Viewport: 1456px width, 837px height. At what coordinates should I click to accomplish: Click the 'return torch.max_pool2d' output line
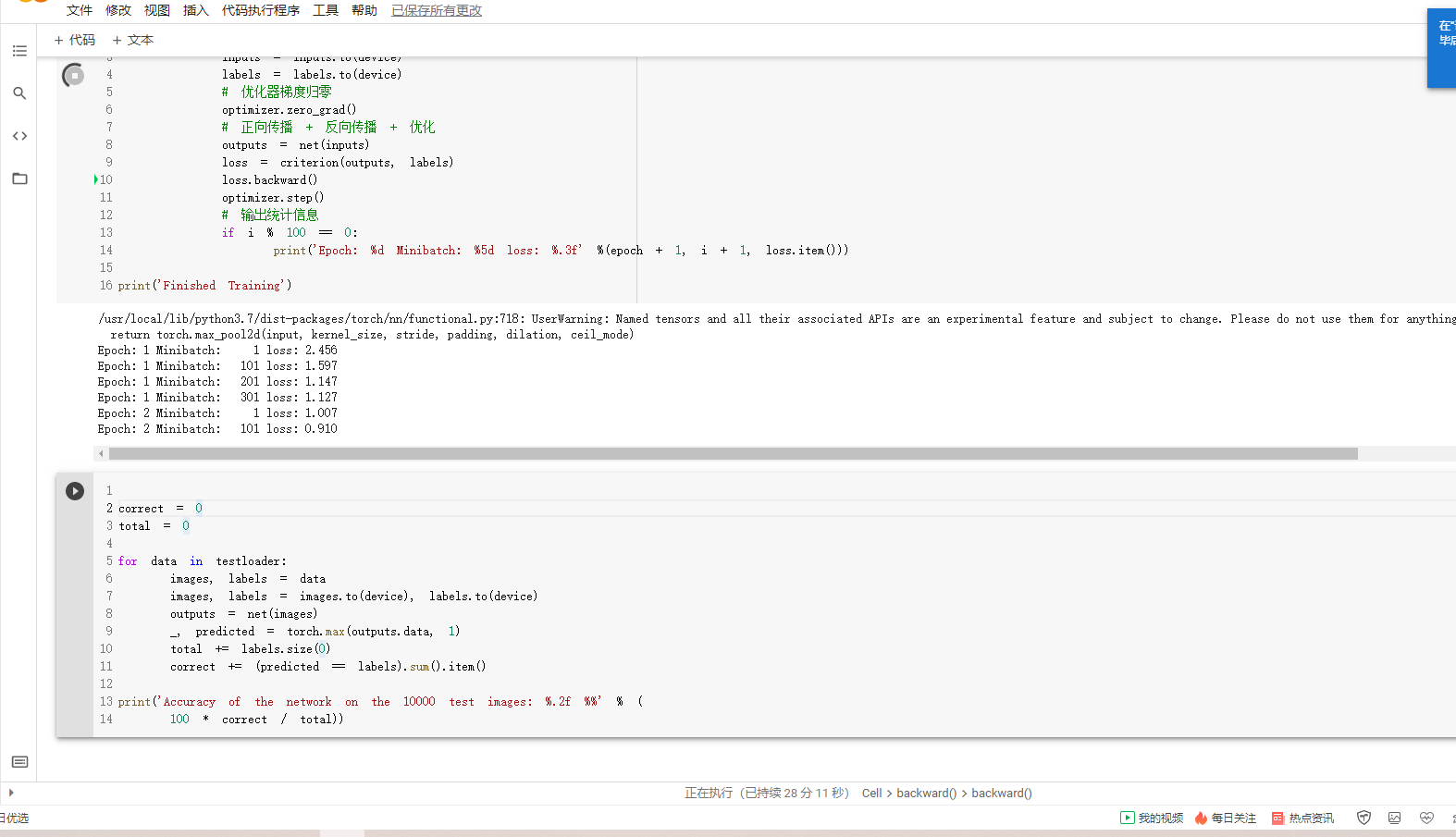[372, 335]
